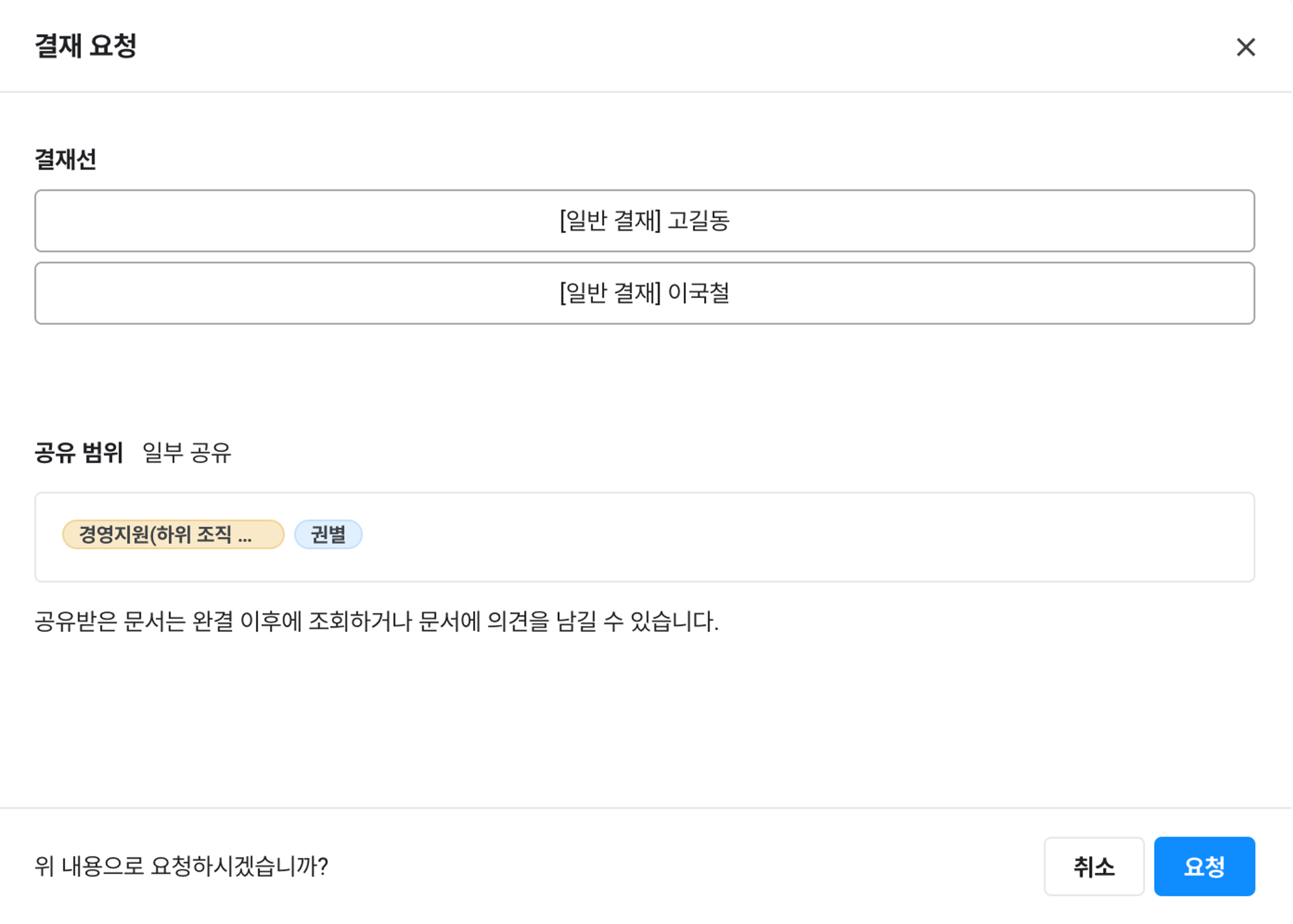Click the 공유받은 문서는 helper text
Screen dimensions: 1293x924
pyautogui.click(x=375, y=622)
